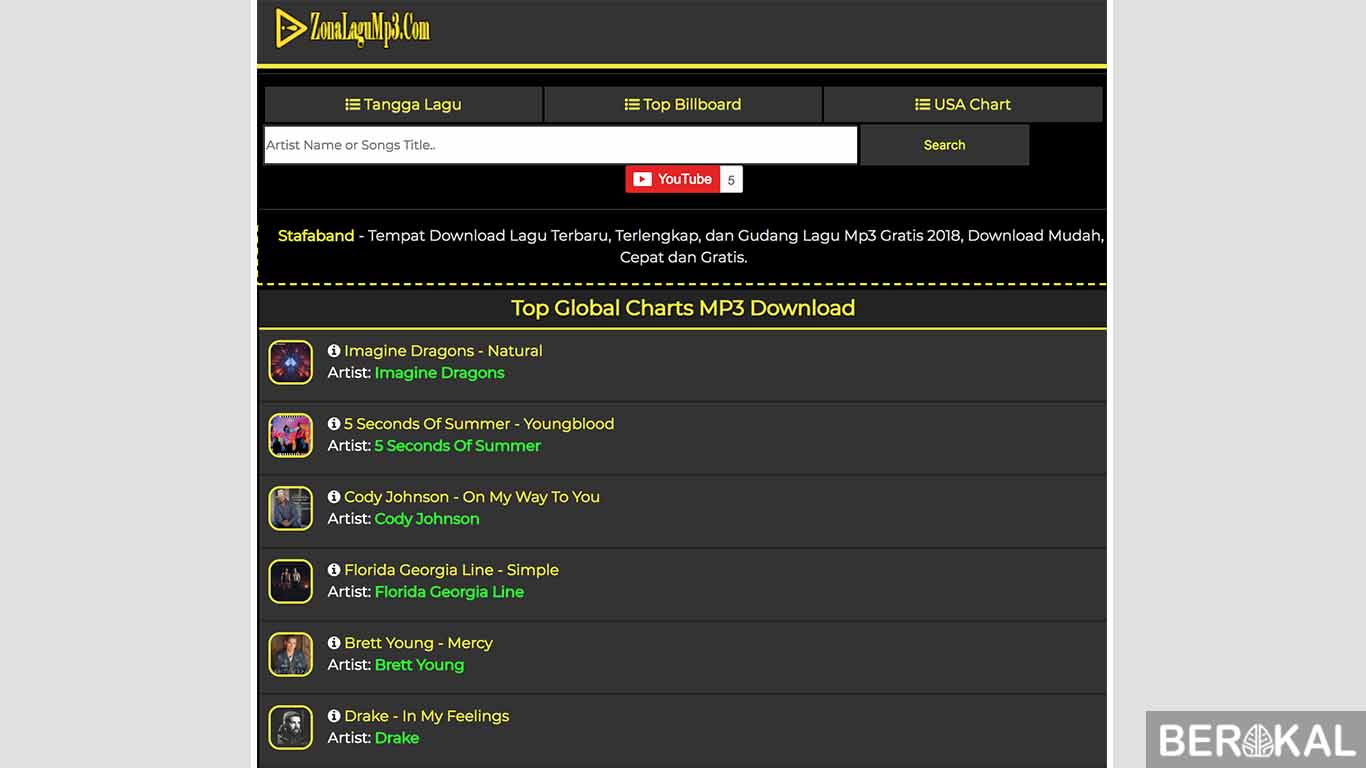
Task: Open the 5 Seconds Of Summer artist link
Action: pos(457,446)
